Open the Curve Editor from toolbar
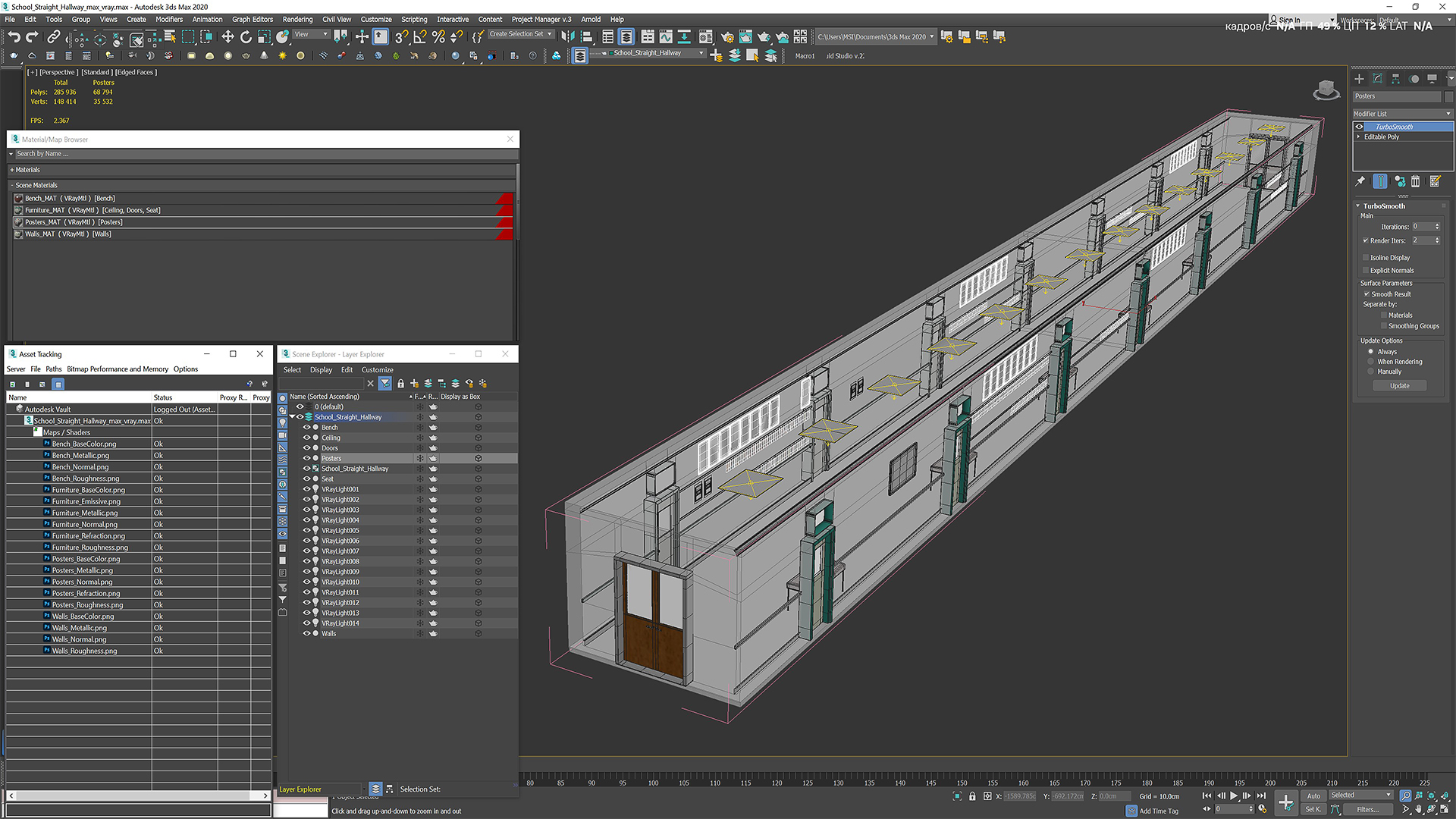 (x=665, y=36)
